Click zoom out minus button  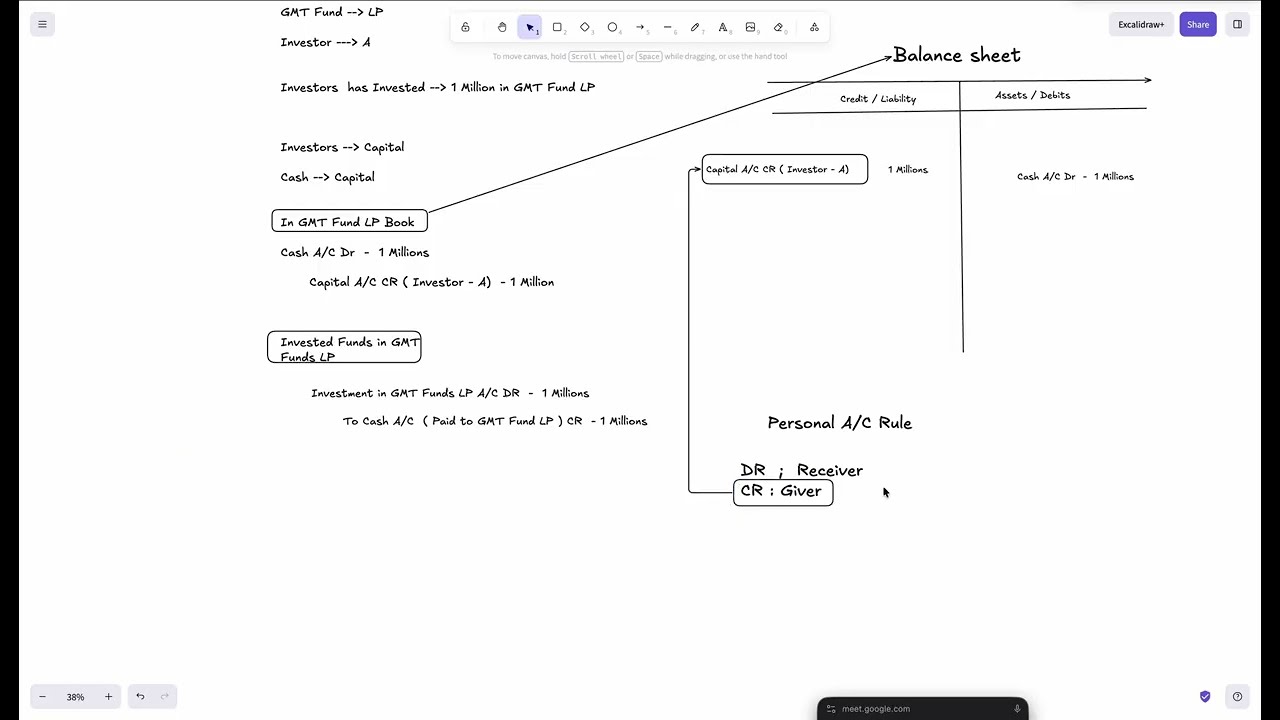(x=42, y=697)
